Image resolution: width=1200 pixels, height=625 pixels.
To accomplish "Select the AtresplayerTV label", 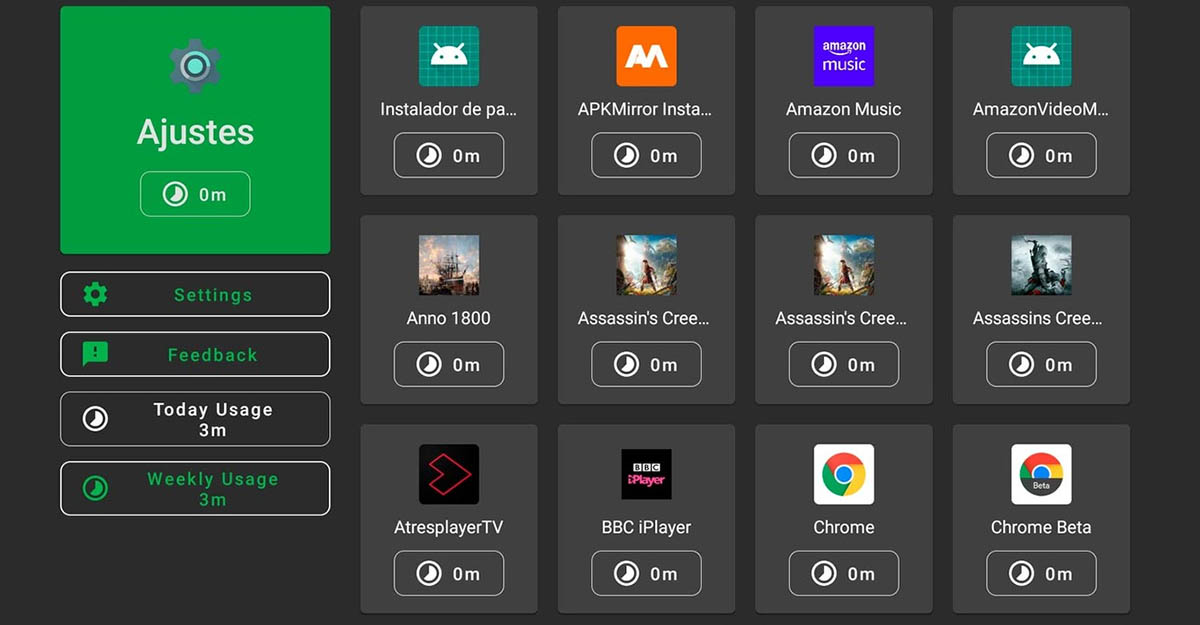I will tap(448, 527).
